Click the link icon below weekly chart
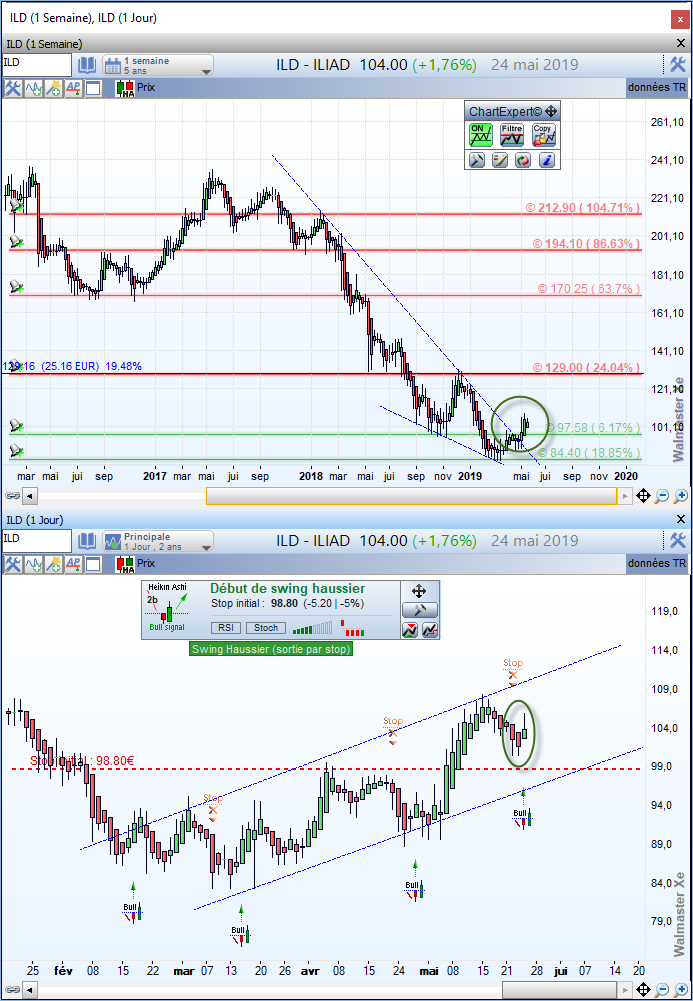The height and width of the screenshot is (1001, 693). 11,495
